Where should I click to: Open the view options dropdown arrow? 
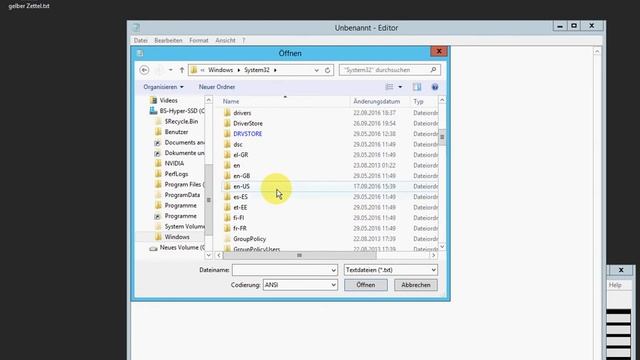coord(400,87)
